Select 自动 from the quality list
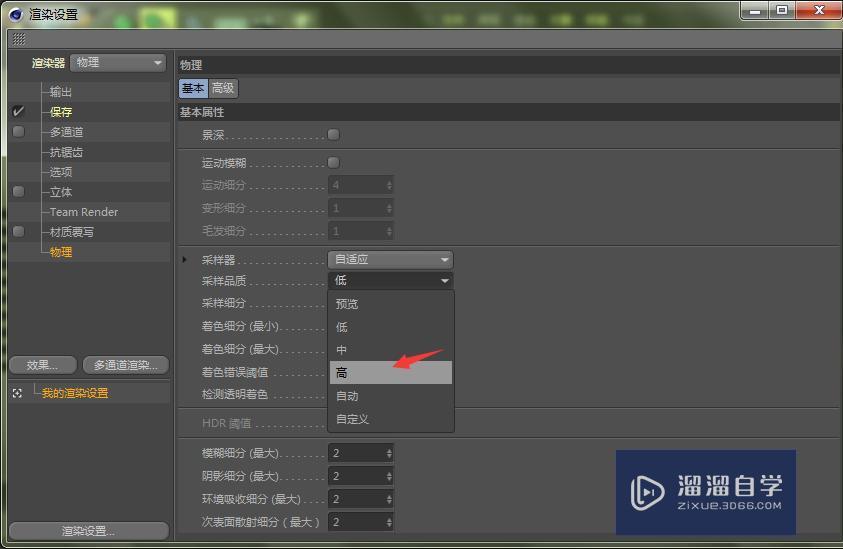The height and width of the screenshot is (549, 843). pos(391,396)
